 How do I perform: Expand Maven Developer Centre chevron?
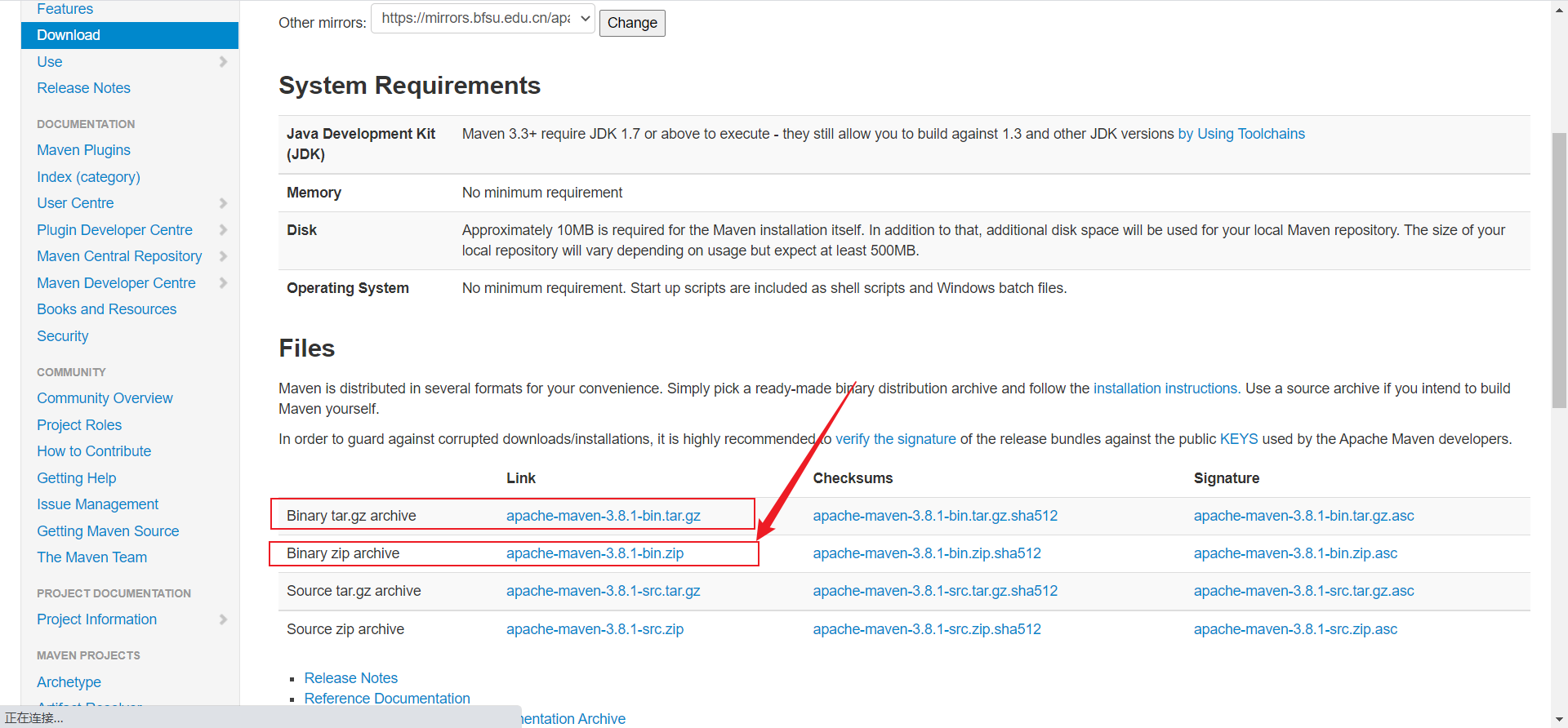tap(223, 283)
